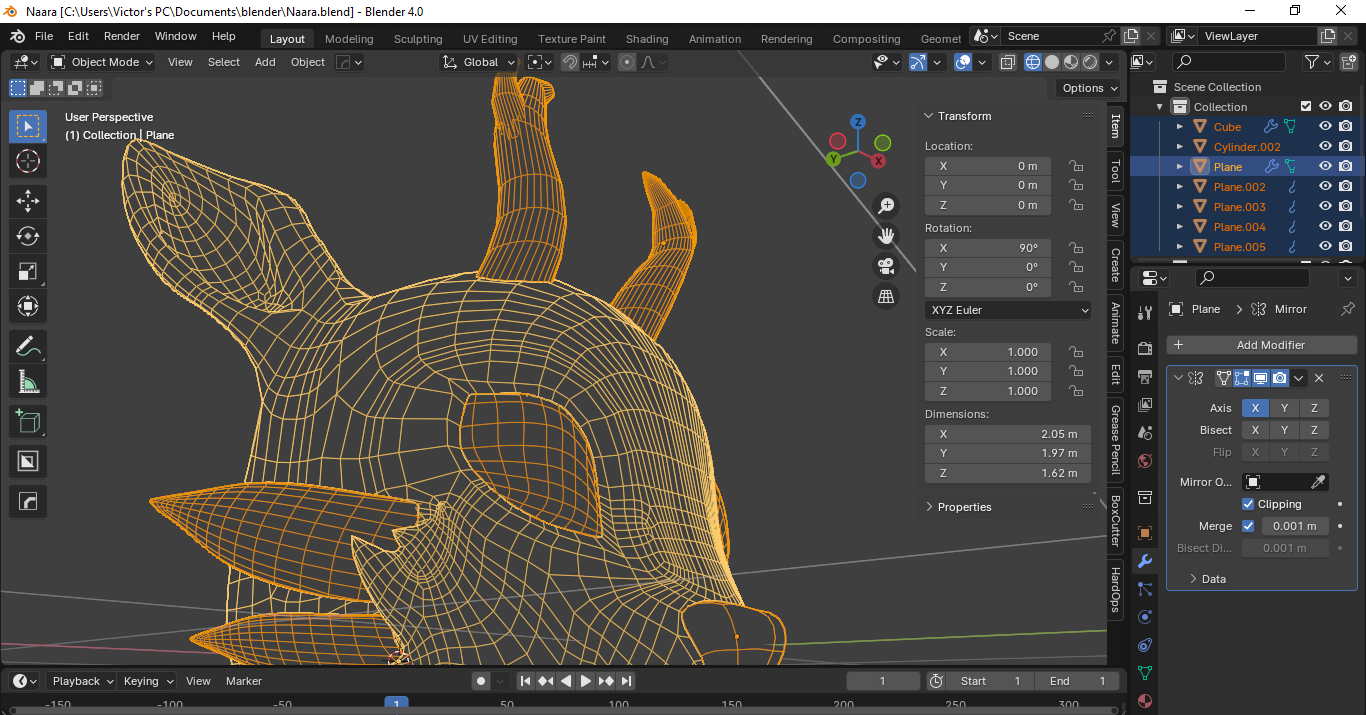The height and width of the screenshot is (715, 1366).
Task: Remove the Mirror modifier with X
Action: pos(1319,378)
